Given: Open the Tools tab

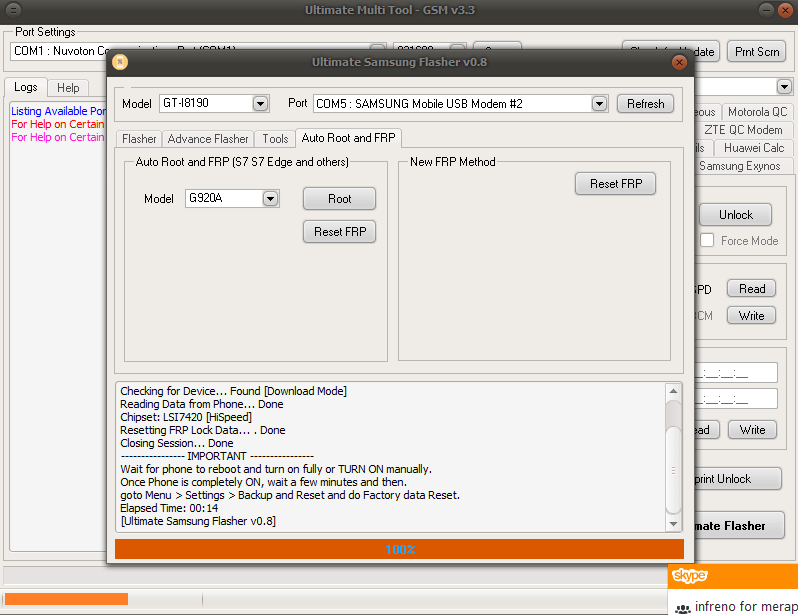Looking at the screenshot, I should coord(275,139).
